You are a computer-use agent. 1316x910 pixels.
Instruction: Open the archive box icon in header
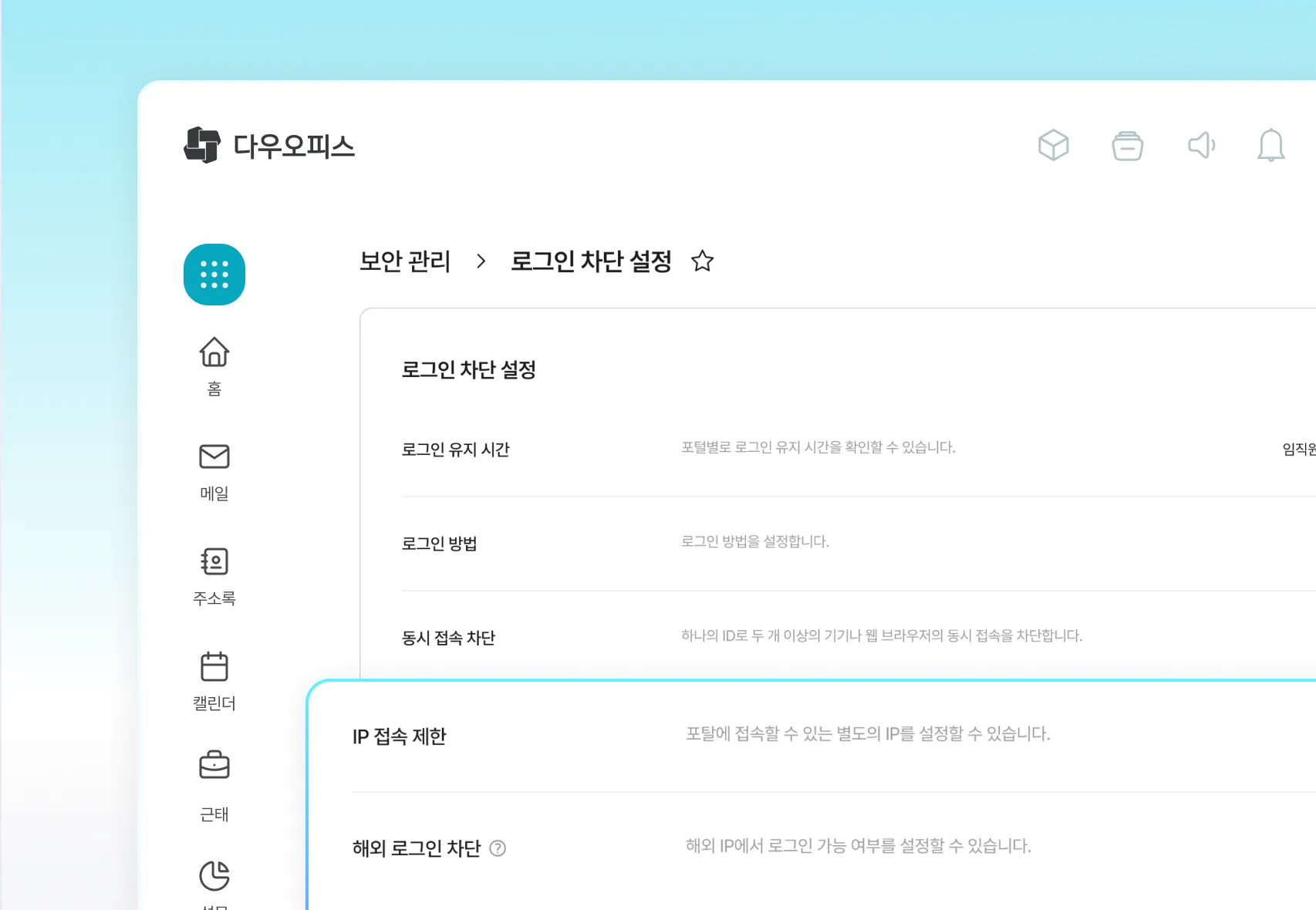pyautogui.click(x=1127, y=145)
